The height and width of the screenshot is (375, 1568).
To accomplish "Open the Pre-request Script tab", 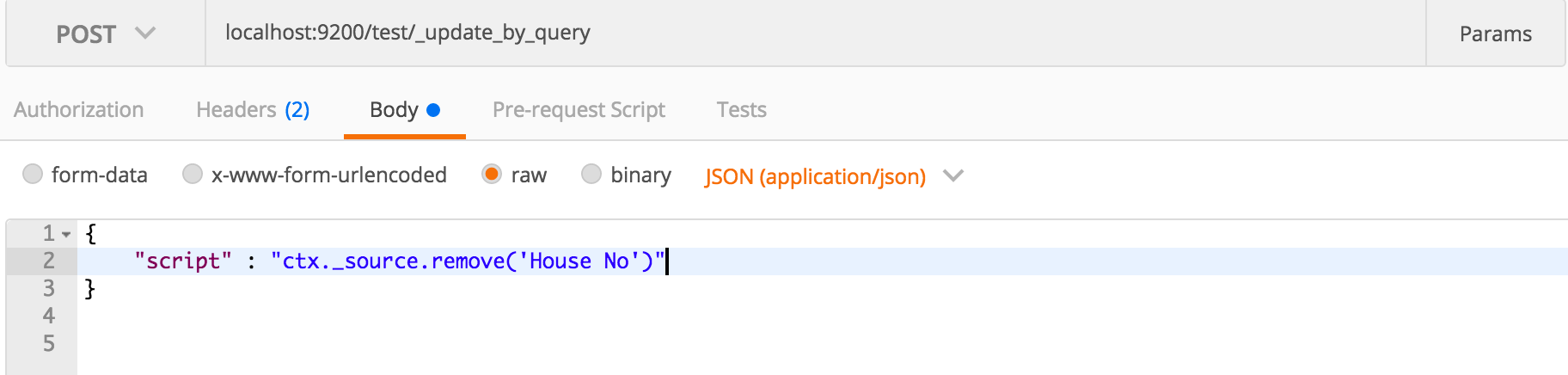I will point(579,110).
